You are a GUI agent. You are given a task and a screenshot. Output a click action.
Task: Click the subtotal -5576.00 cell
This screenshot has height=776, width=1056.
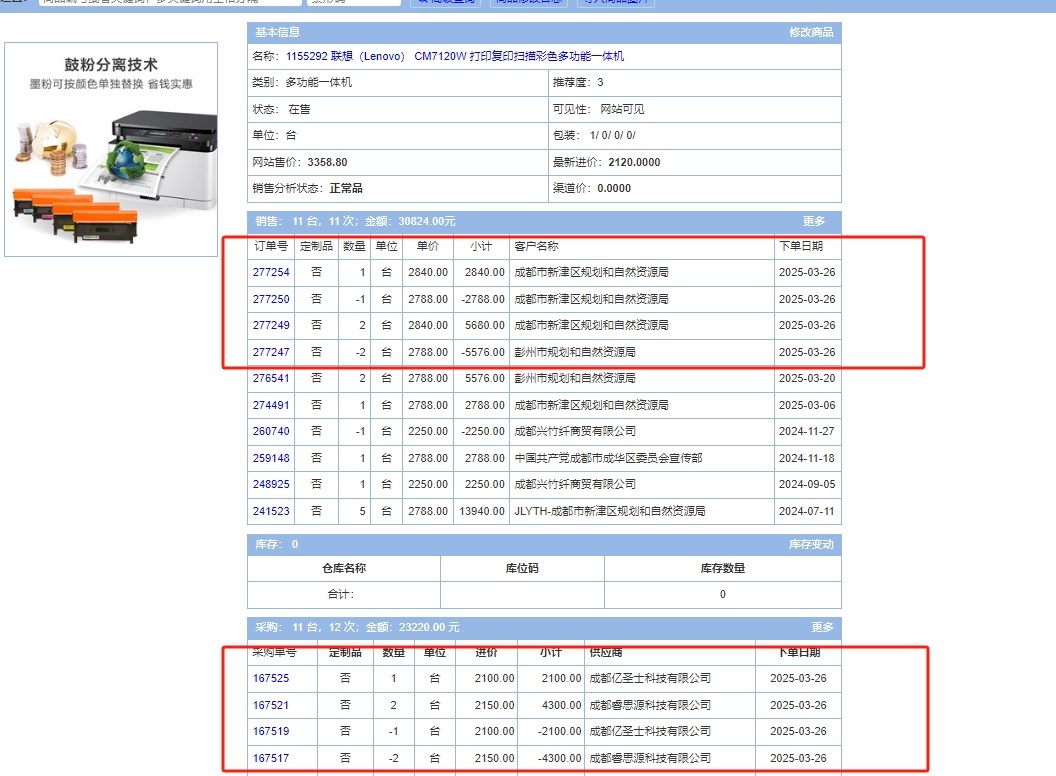(x=483, y=352)
